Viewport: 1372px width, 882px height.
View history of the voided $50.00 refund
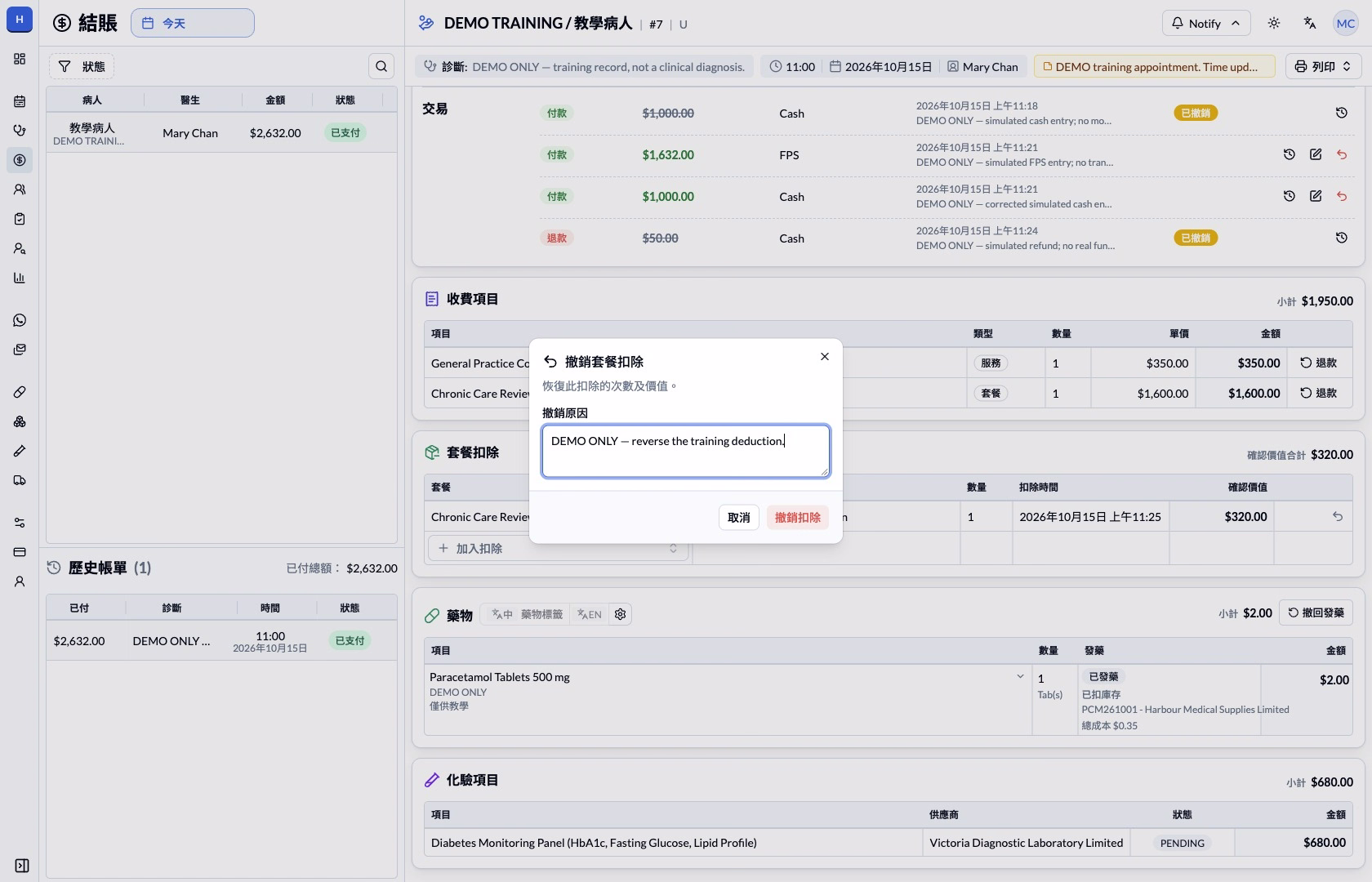click(x=1342, y=238)
